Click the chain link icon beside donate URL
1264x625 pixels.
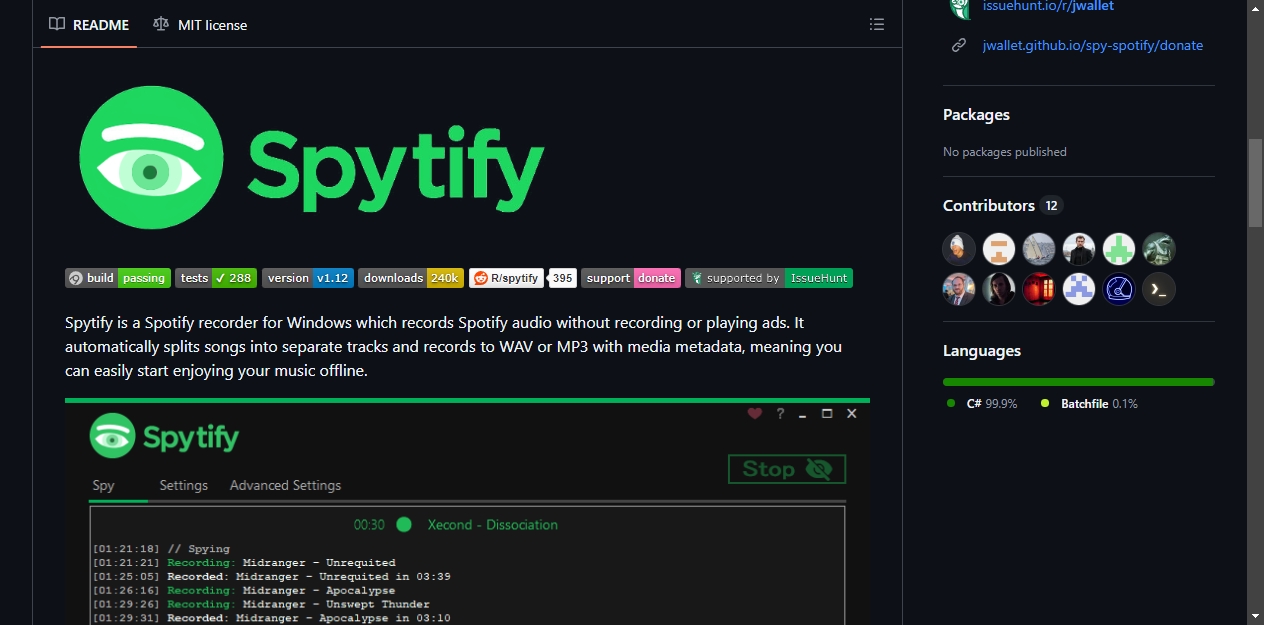coord(959,45)
